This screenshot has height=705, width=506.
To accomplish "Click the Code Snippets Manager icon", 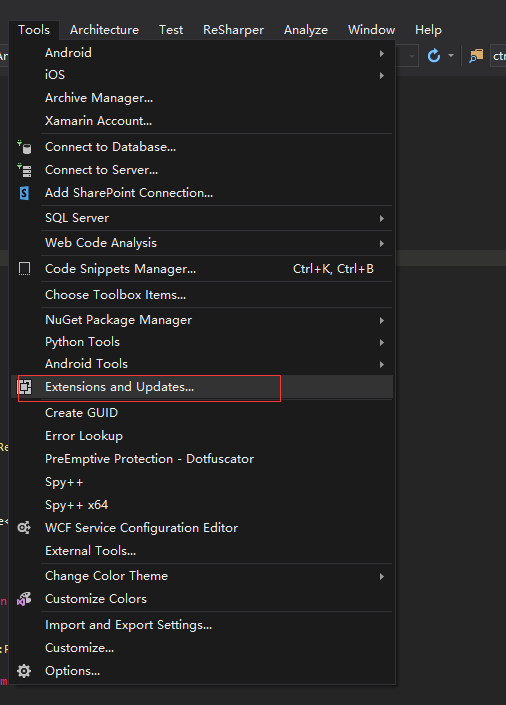I will 24,269.
